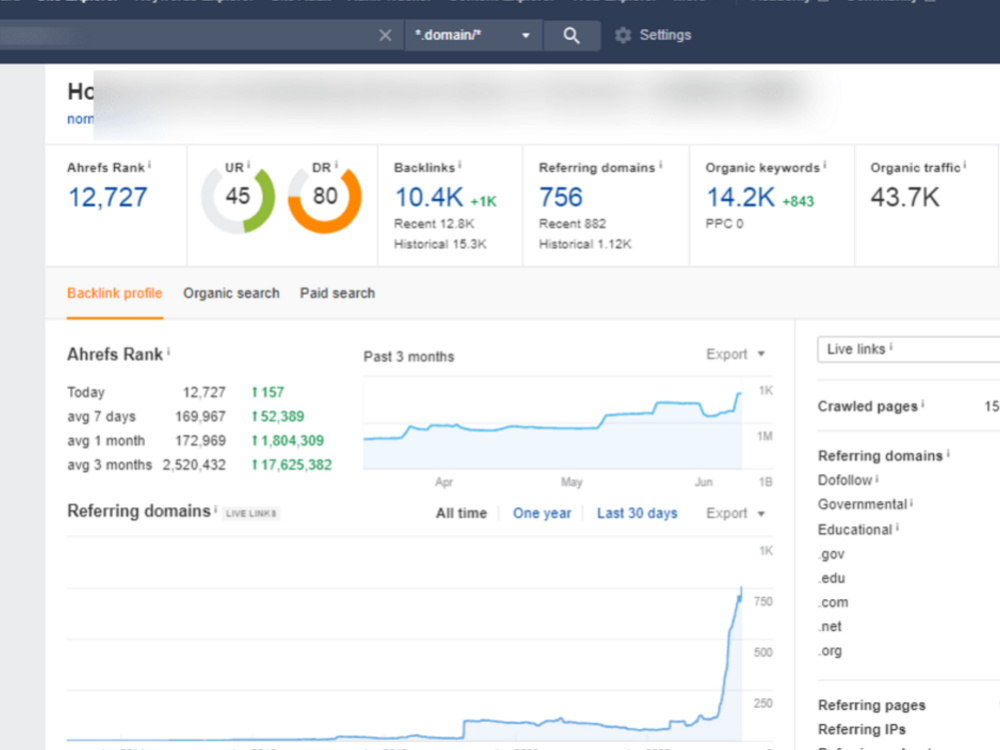Click the Past 3 months rank chart
Image resolution: width=1000 pixels, height=750 pixels.
tap(552, 424)
